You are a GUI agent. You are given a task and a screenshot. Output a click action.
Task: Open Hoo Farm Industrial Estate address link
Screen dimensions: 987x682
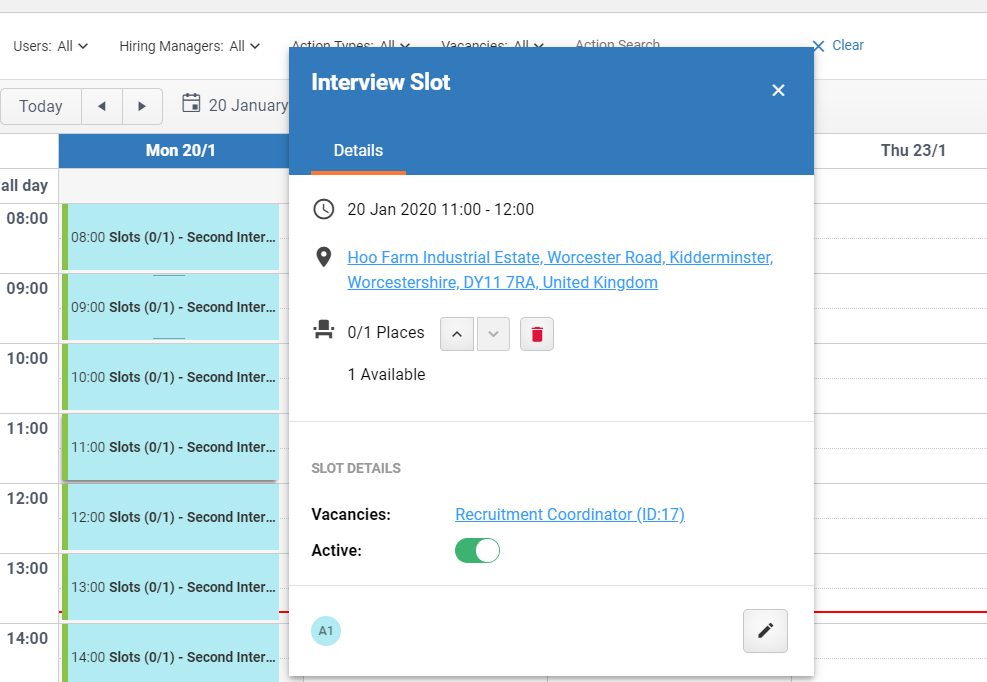click(560, 270)
